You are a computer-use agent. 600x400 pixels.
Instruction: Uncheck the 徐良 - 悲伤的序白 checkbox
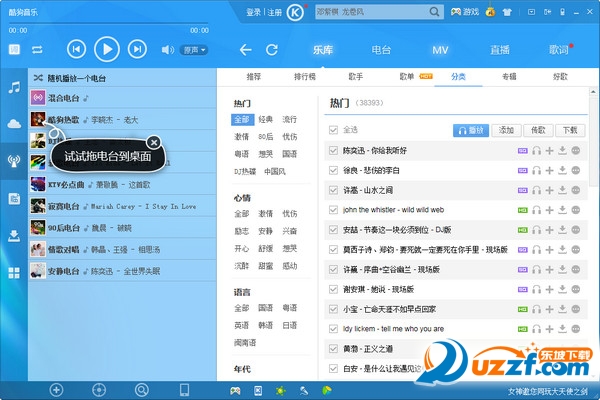coord(333,170)
